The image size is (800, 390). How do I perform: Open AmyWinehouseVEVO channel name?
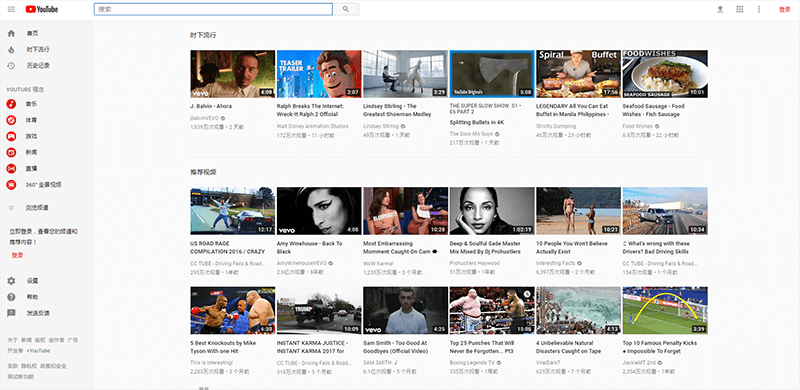coord(302,263)
